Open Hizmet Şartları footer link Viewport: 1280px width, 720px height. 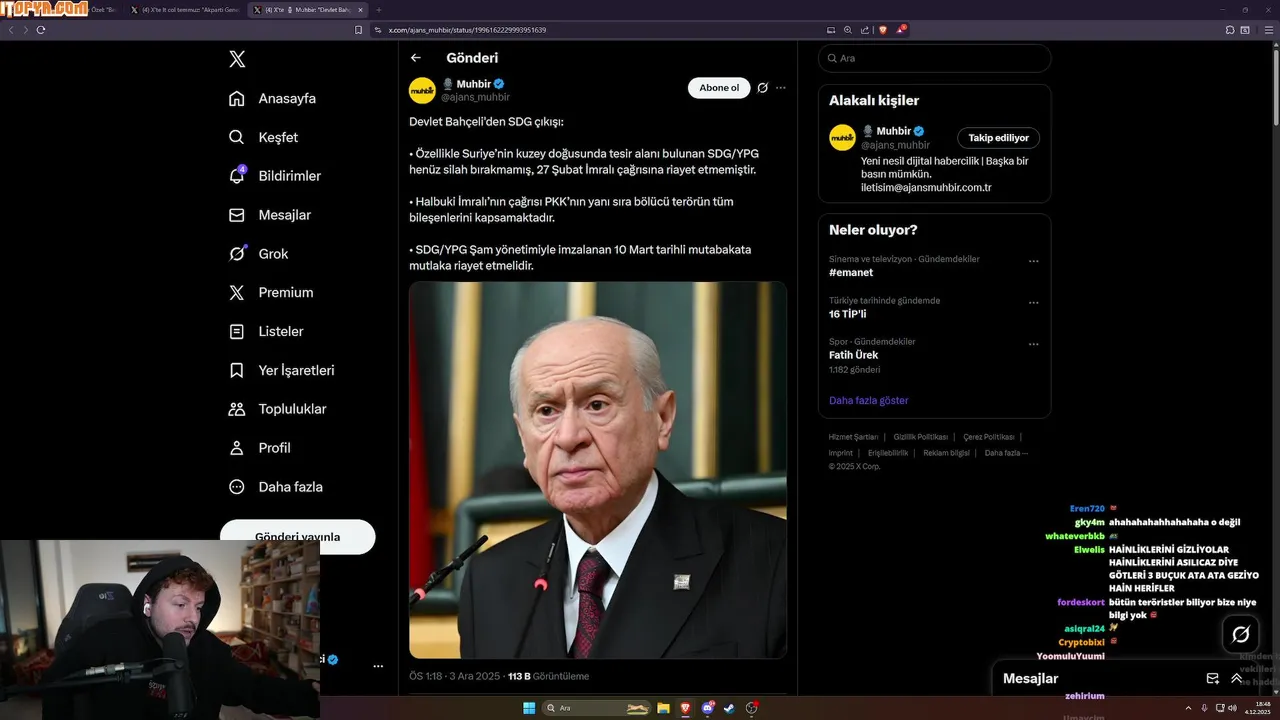point(853,437)
